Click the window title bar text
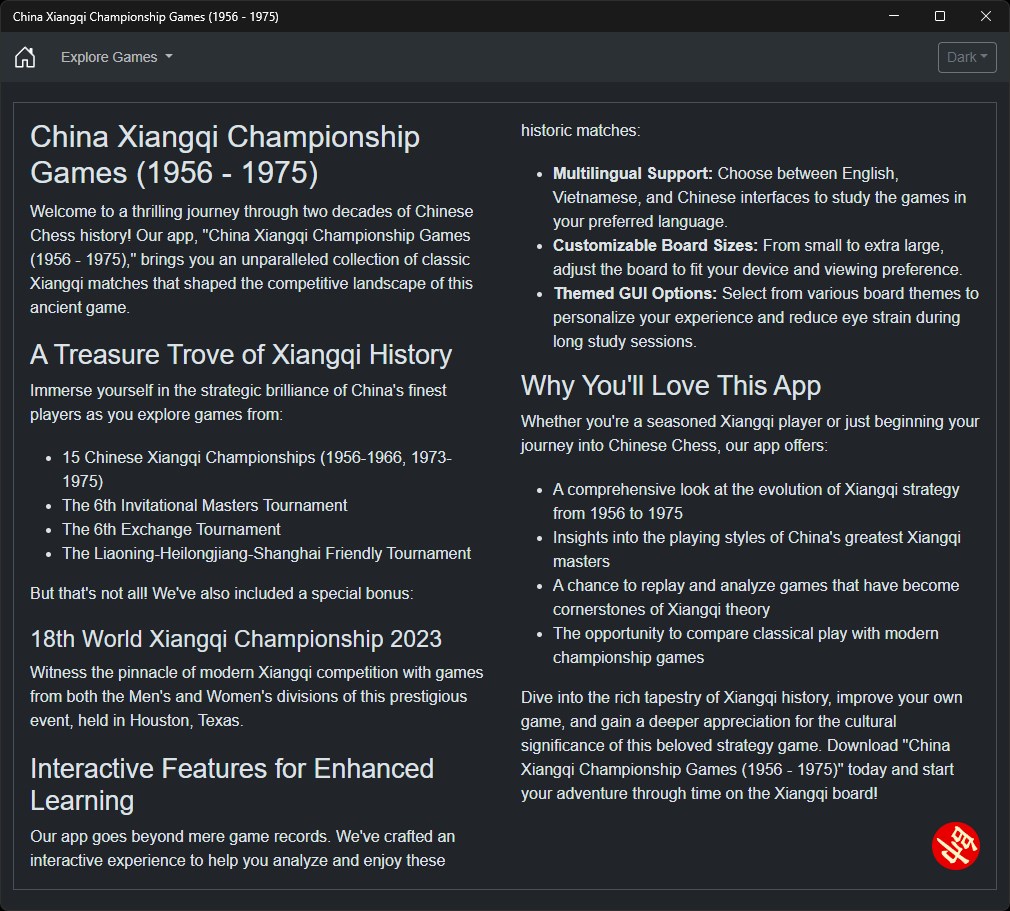 pyautogui.click(x=146, y=17)
